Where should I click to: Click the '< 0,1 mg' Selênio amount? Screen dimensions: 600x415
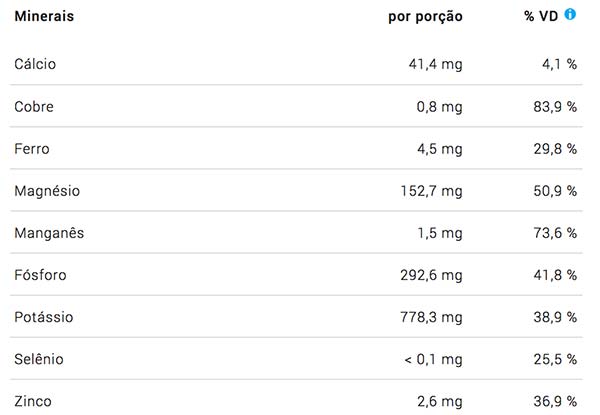[x=434, y=360]
